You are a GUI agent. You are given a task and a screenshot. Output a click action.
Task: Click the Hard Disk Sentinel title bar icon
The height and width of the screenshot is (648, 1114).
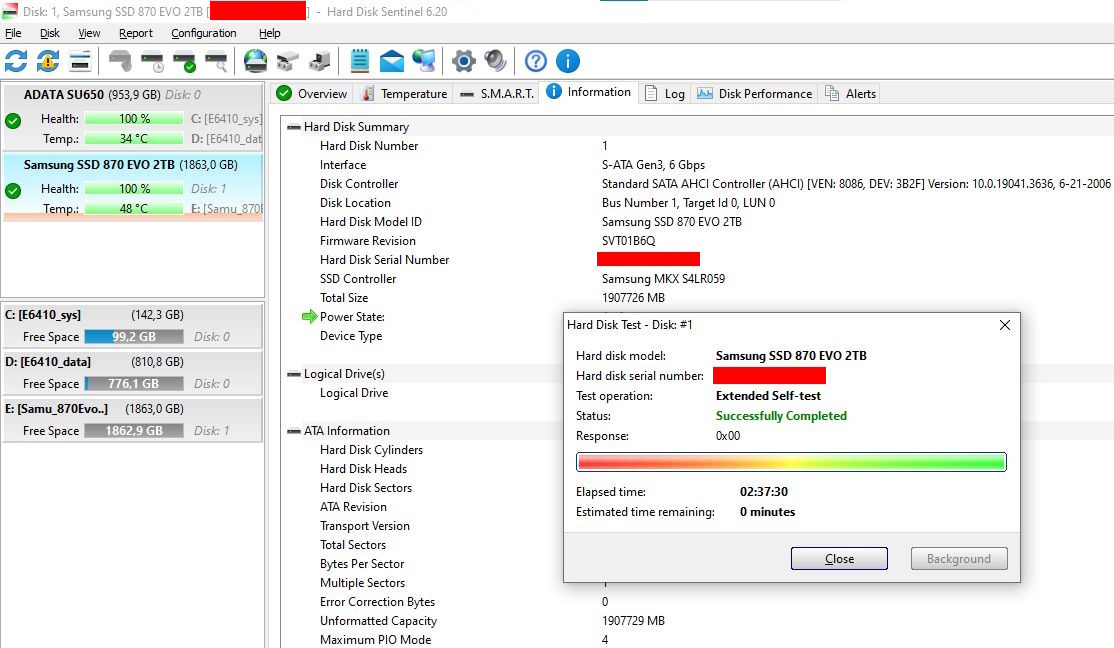click(x=10, y=11)
